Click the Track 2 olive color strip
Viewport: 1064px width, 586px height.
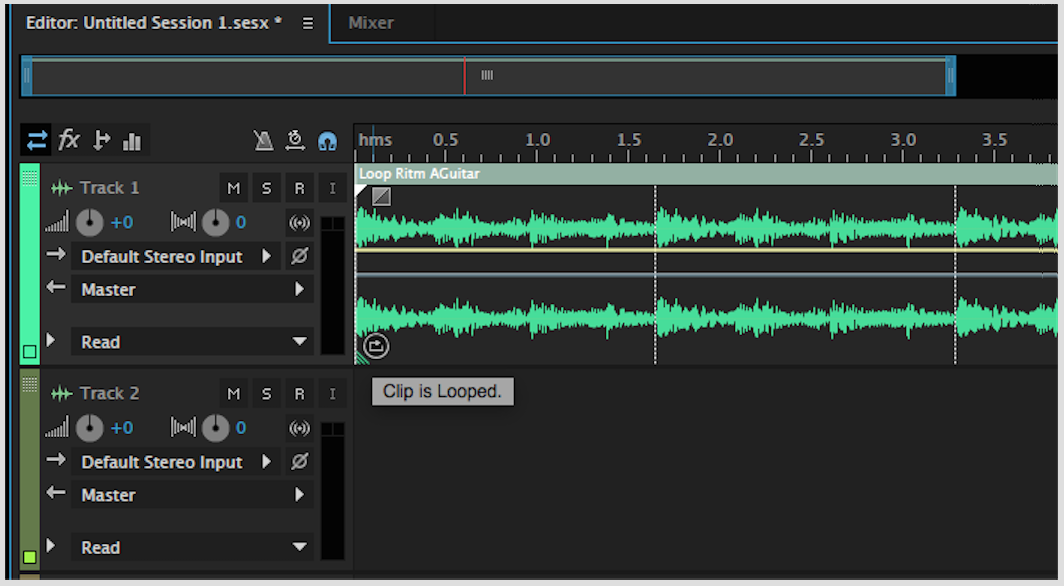coord(30,470)
